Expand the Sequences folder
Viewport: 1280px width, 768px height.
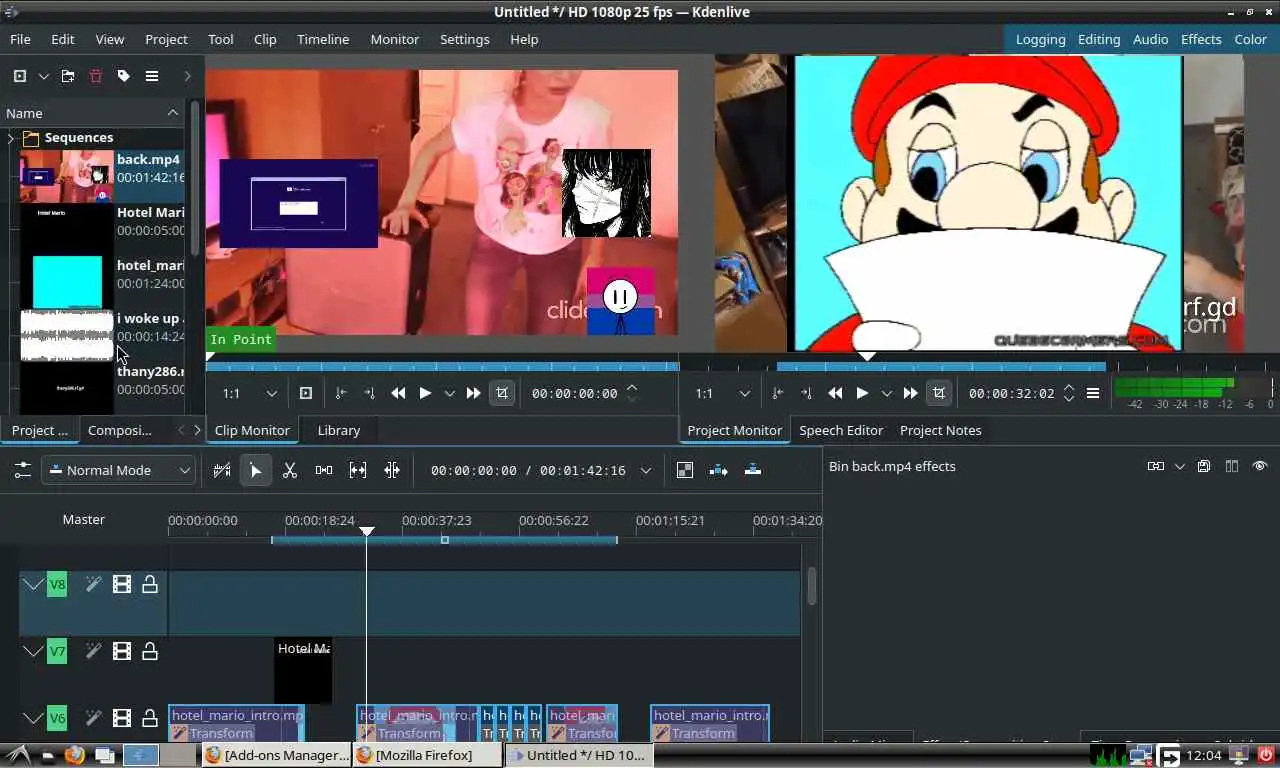(11, 138)
